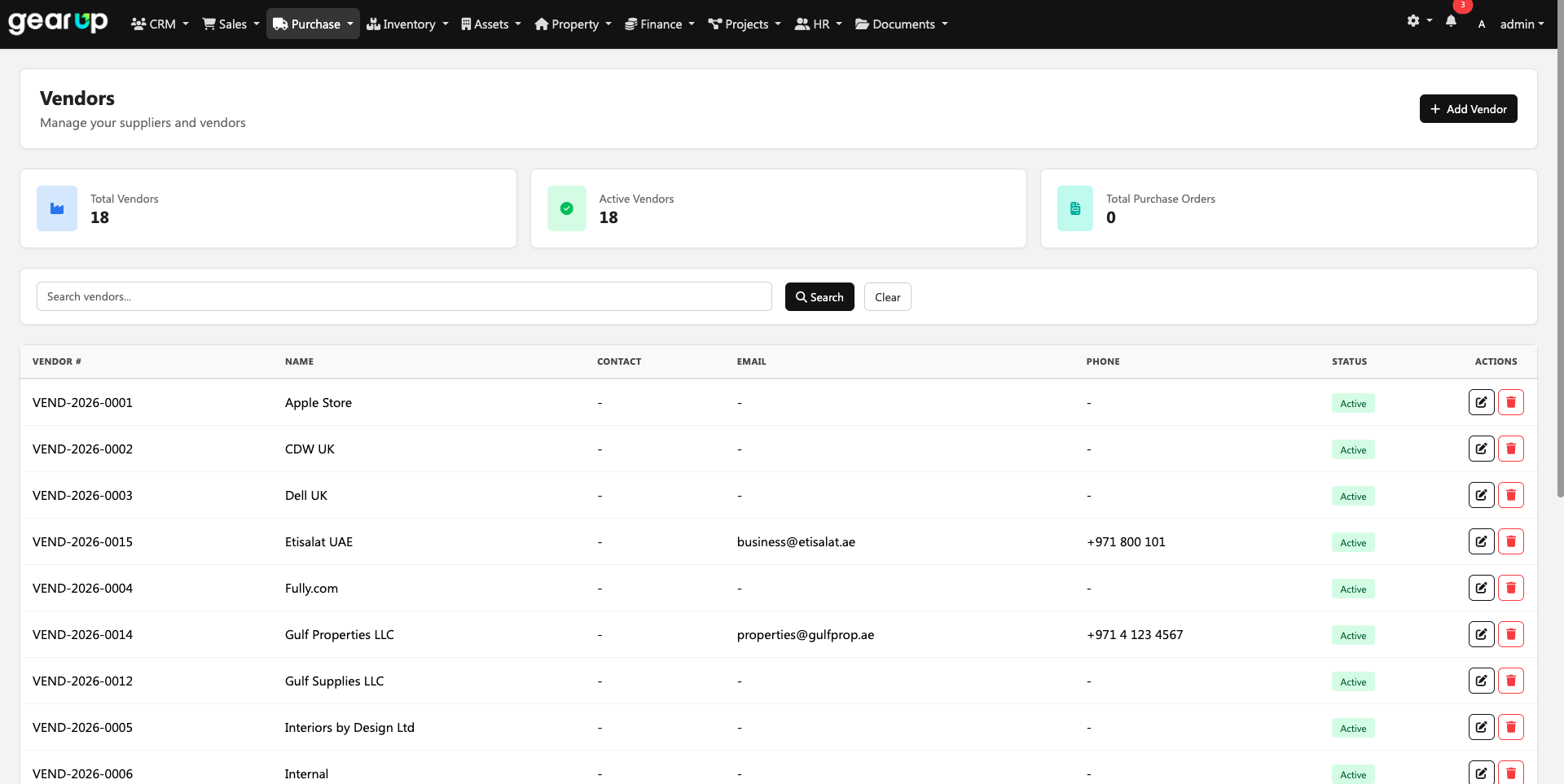This screenshot has height=784, width=1564.
Task: Open the Assets dropdown
Action: [491, 24]
